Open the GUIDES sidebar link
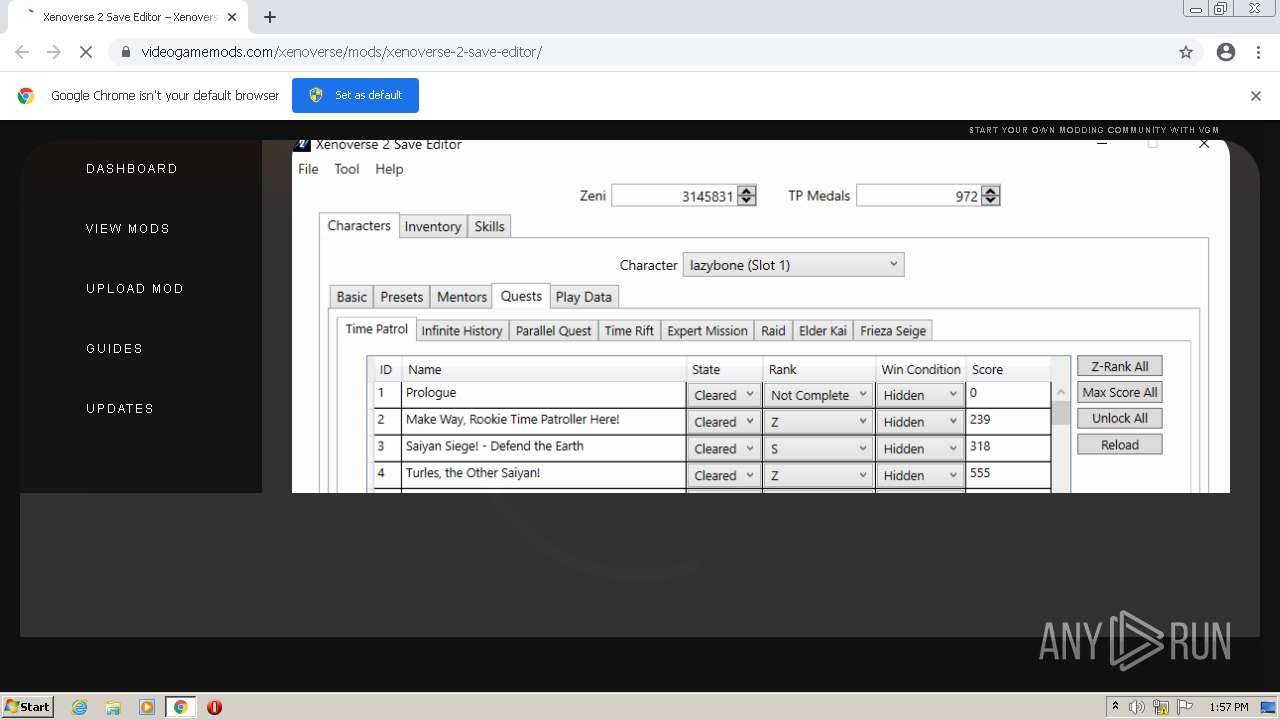 (114, 349)
